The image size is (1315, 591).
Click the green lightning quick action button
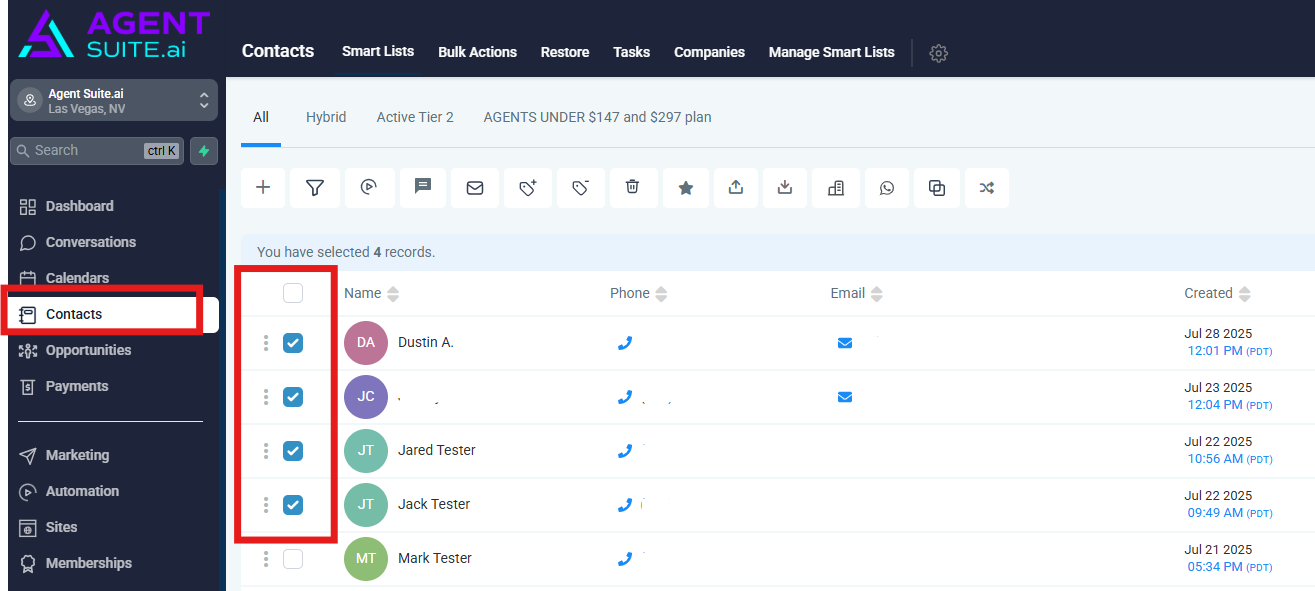point(204,151)
